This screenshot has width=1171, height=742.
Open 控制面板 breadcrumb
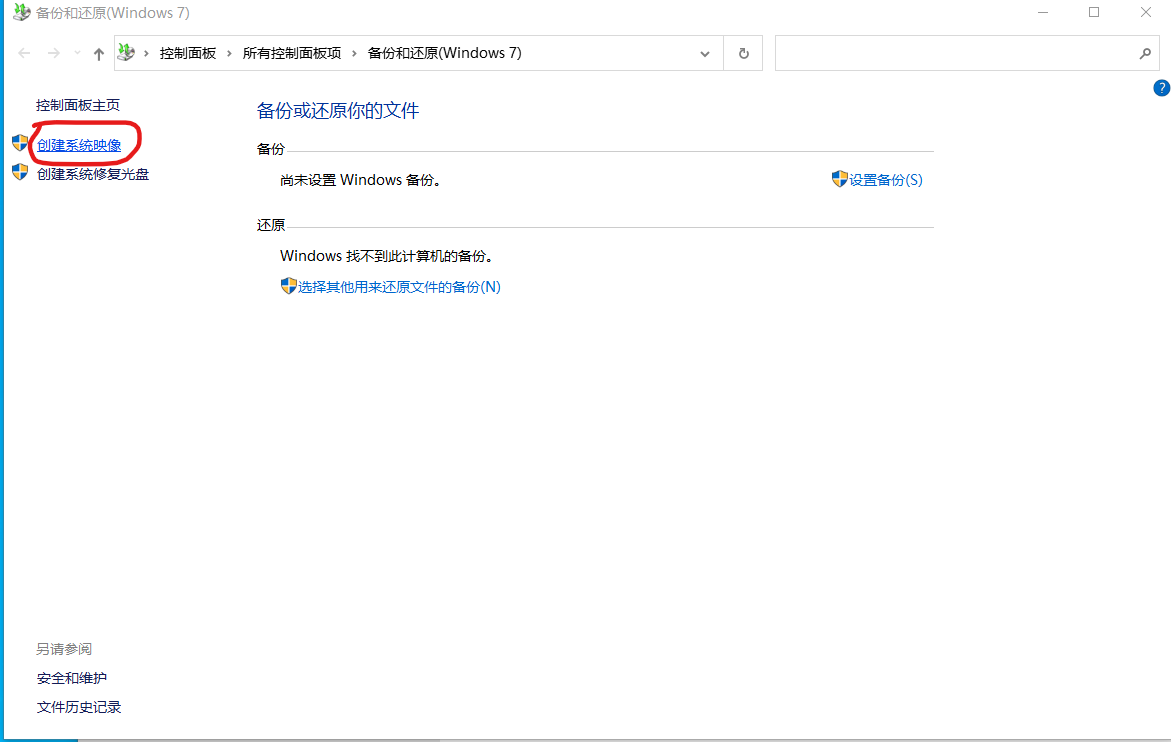(187, 53)
